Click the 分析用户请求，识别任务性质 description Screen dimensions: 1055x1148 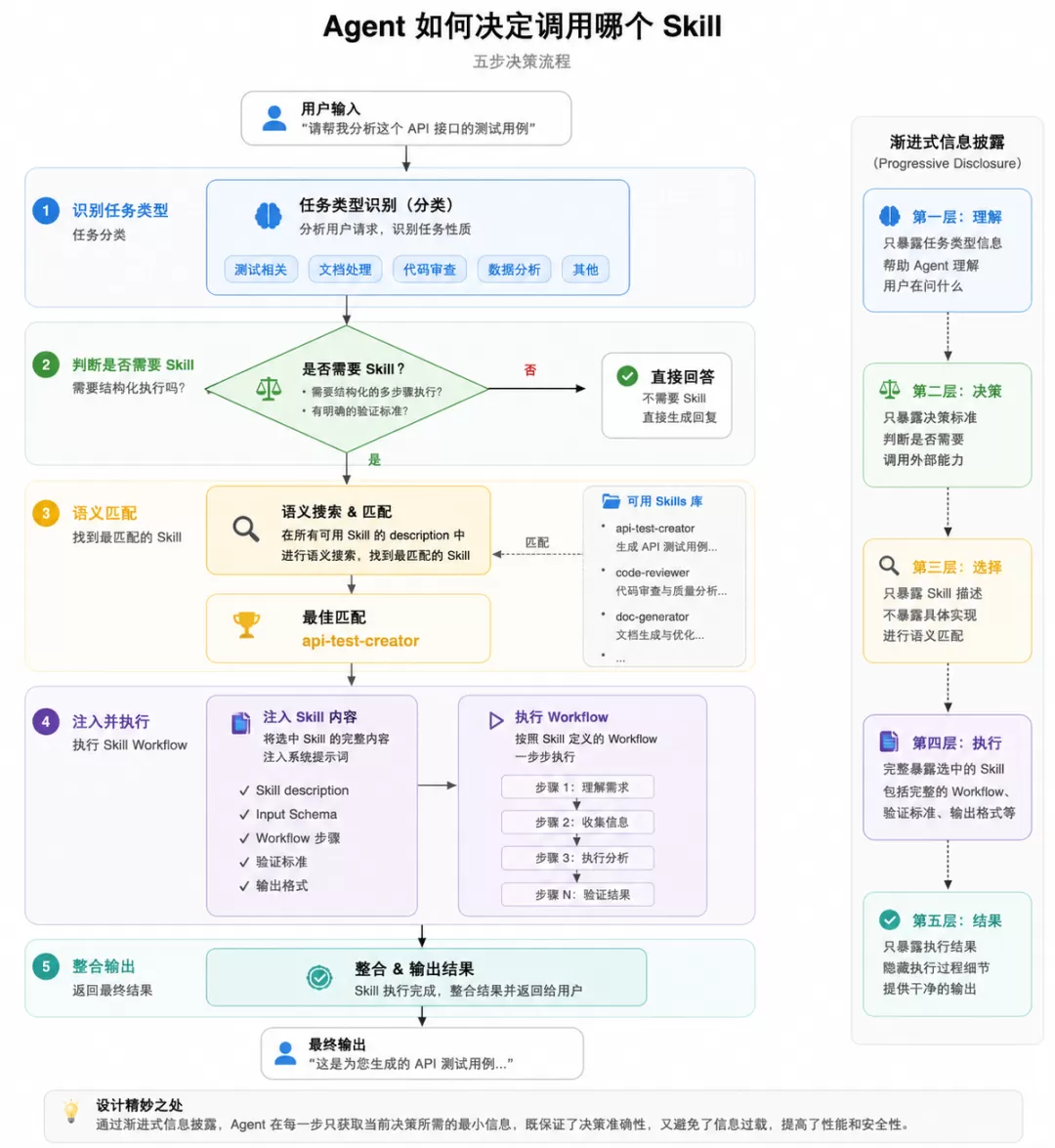[384, 230]
